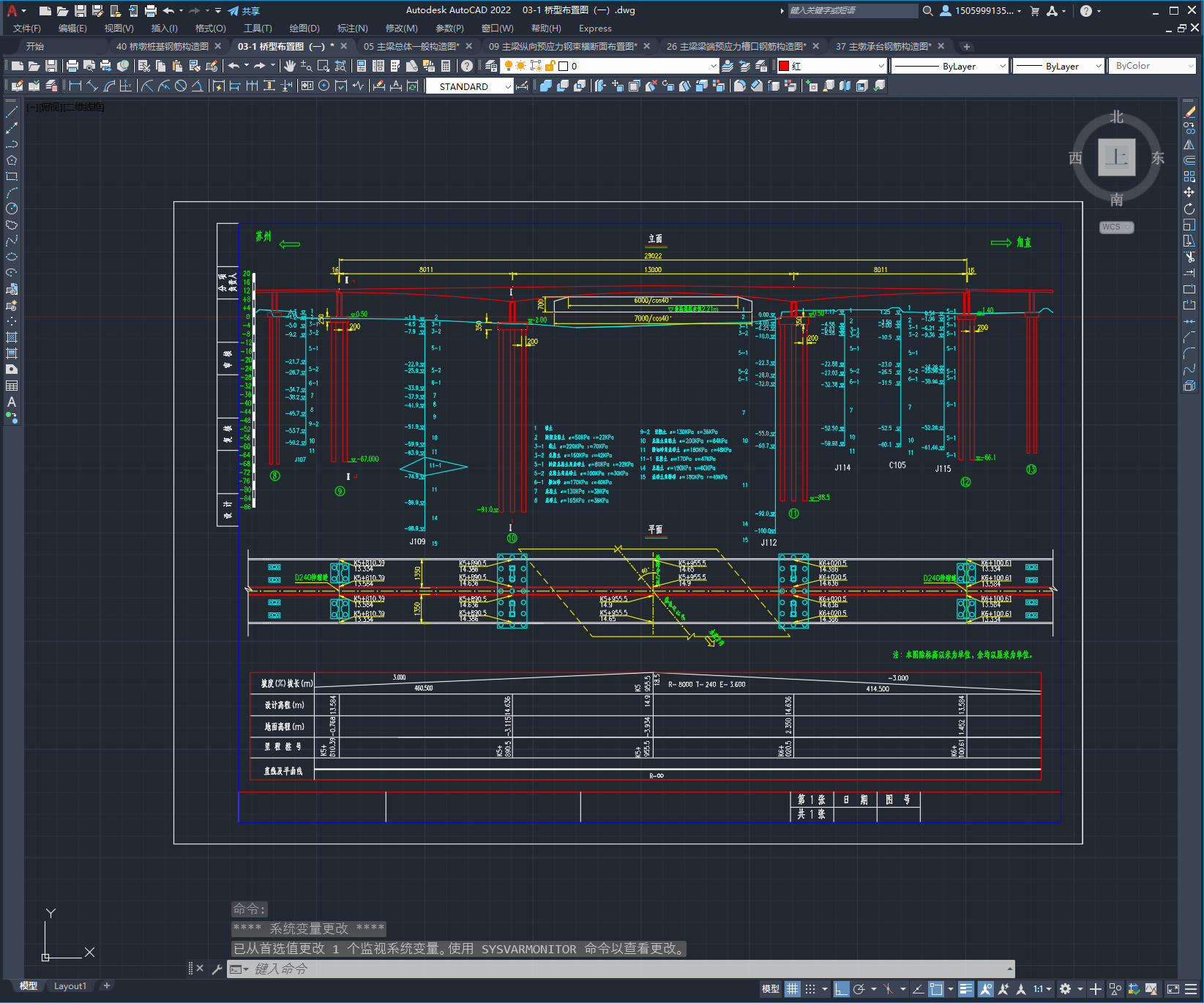Open the Autodesk App Store cart icon
1204x1003 pixels.
coord(1034,10)
